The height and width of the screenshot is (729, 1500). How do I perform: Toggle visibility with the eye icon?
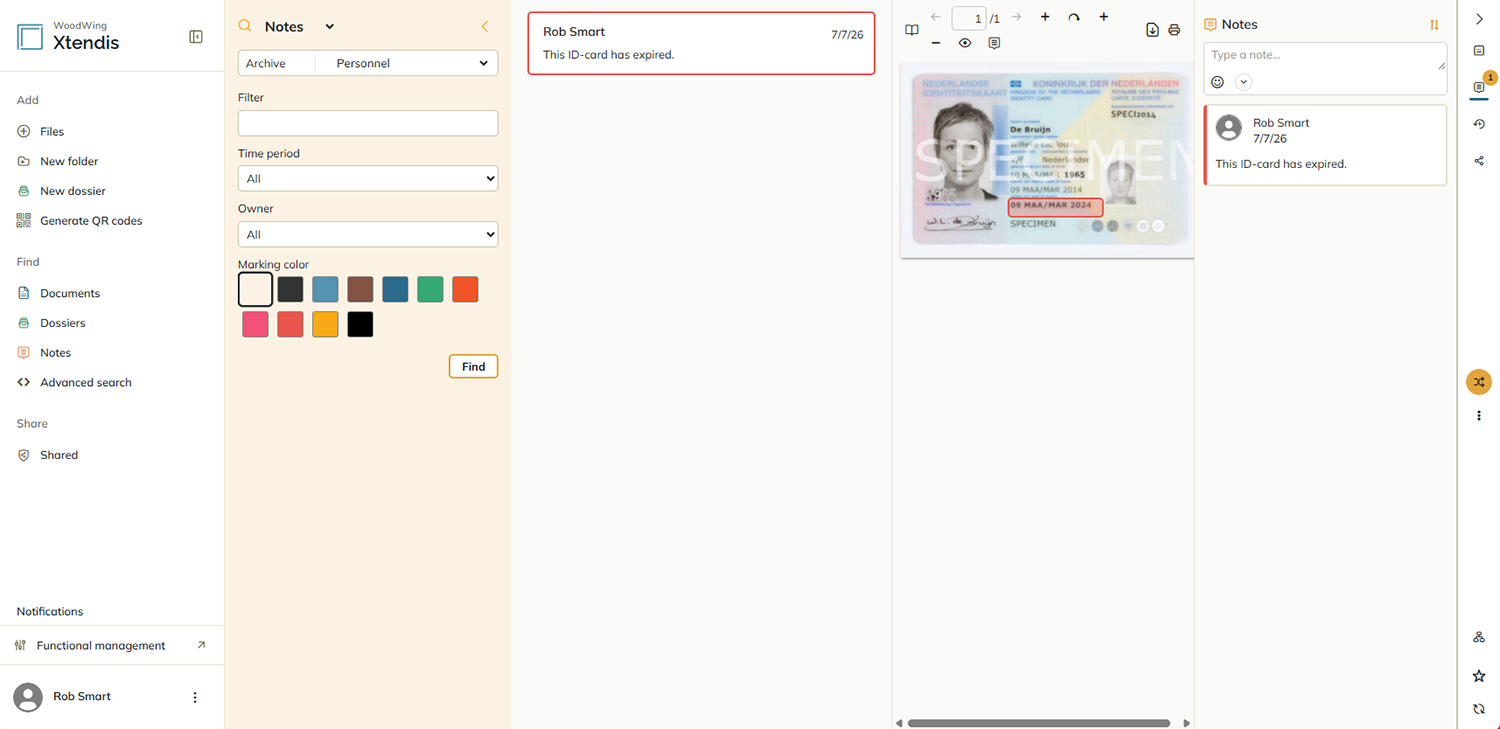tap(965, 43)
